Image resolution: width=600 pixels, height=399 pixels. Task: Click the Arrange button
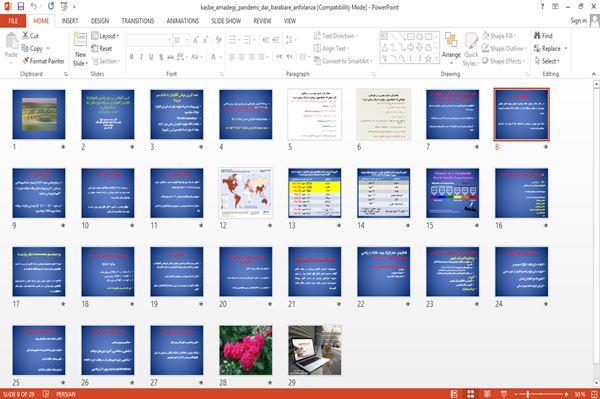(x=451, y=49)
